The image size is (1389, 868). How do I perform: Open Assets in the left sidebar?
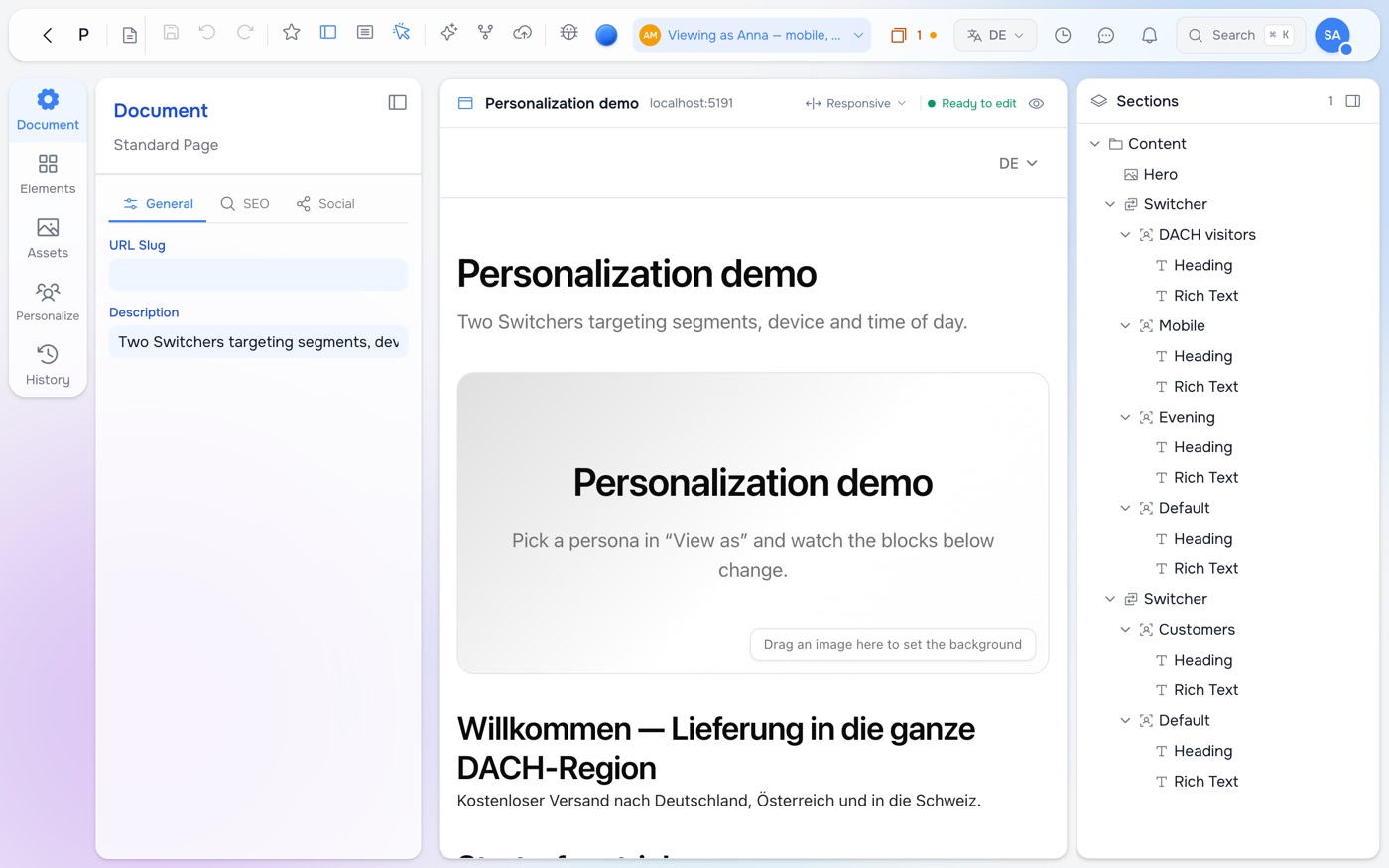click(48, 238)
